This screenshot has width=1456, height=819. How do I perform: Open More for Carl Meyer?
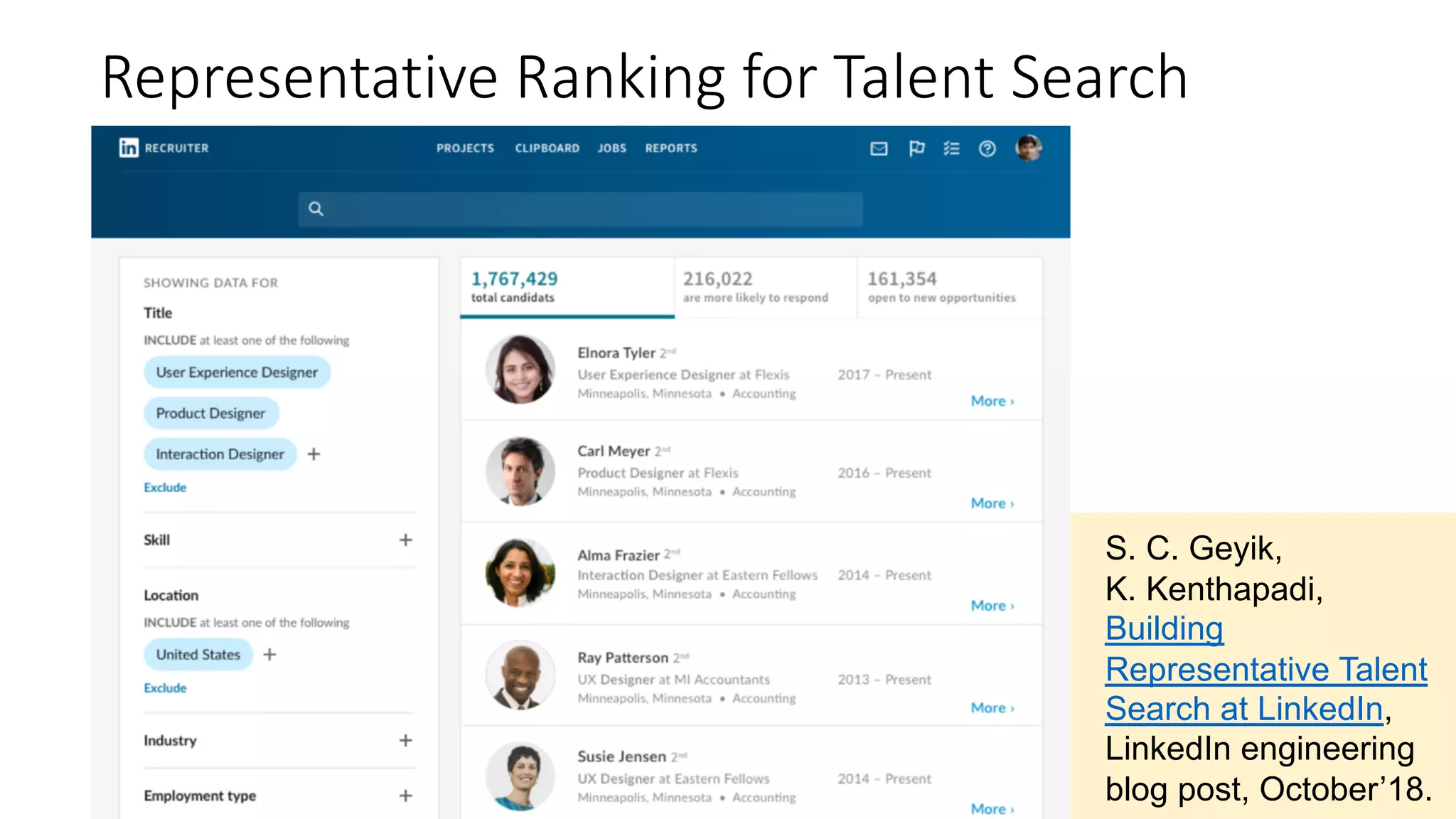pos(992,503)
